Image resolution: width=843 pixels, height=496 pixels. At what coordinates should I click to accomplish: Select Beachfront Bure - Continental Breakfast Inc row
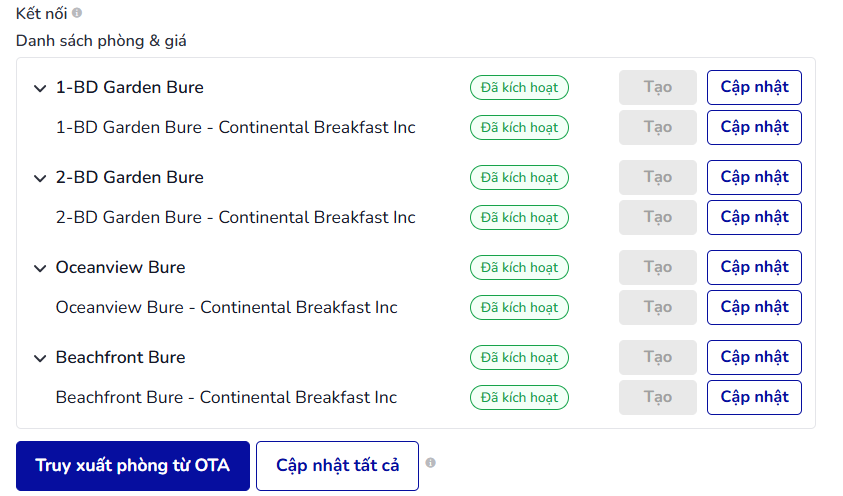[x=417, y=397]
